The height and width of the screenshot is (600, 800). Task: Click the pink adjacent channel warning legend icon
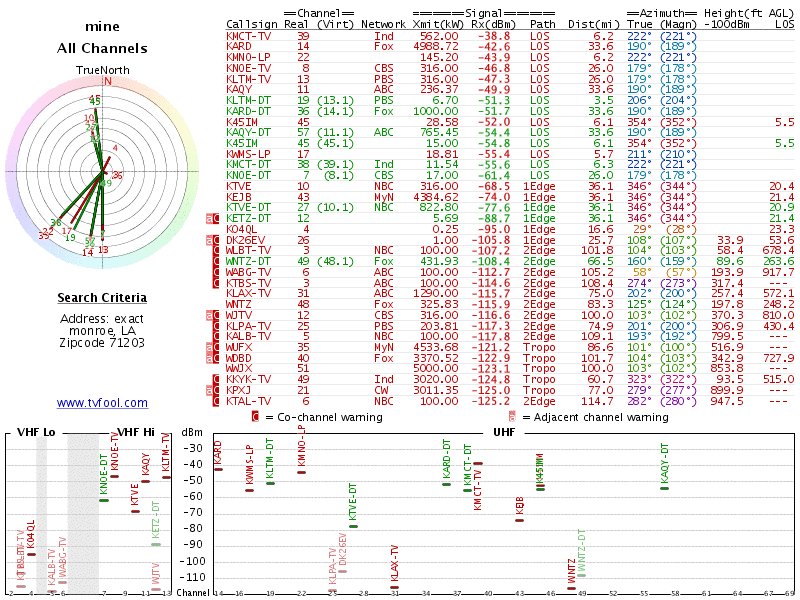coord(513,416)
